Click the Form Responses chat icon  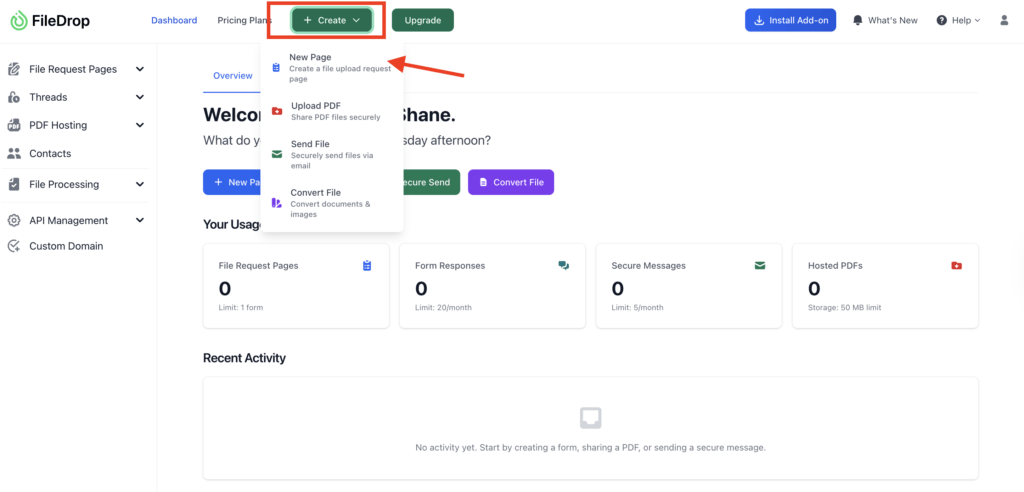pos(564,265)
